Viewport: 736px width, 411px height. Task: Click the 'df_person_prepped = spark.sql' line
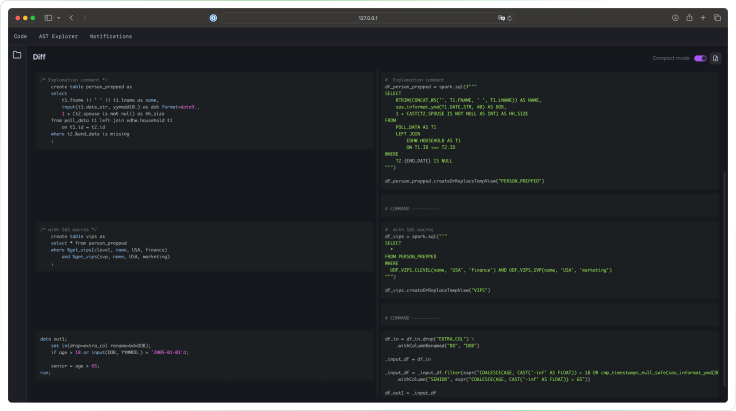(x=431, y=87)
